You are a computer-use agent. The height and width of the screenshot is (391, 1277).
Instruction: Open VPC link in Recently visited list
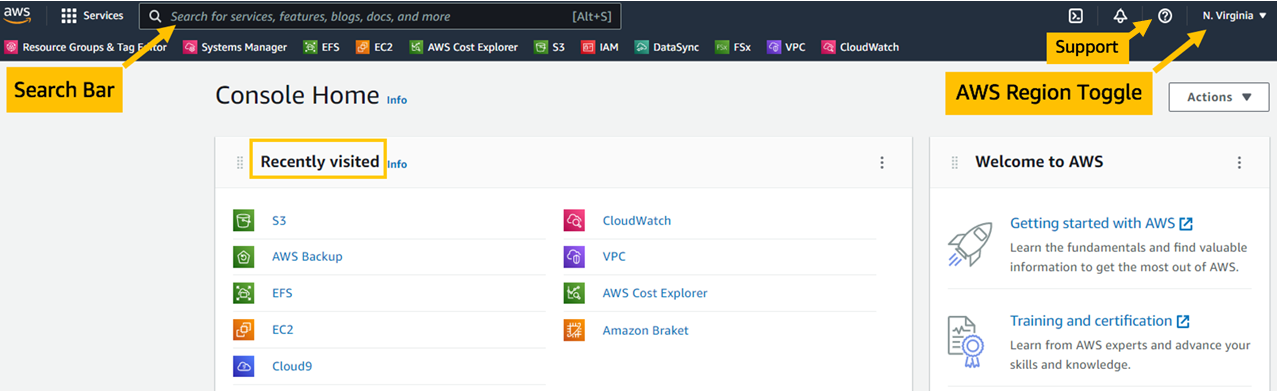(x=614, y=257)
